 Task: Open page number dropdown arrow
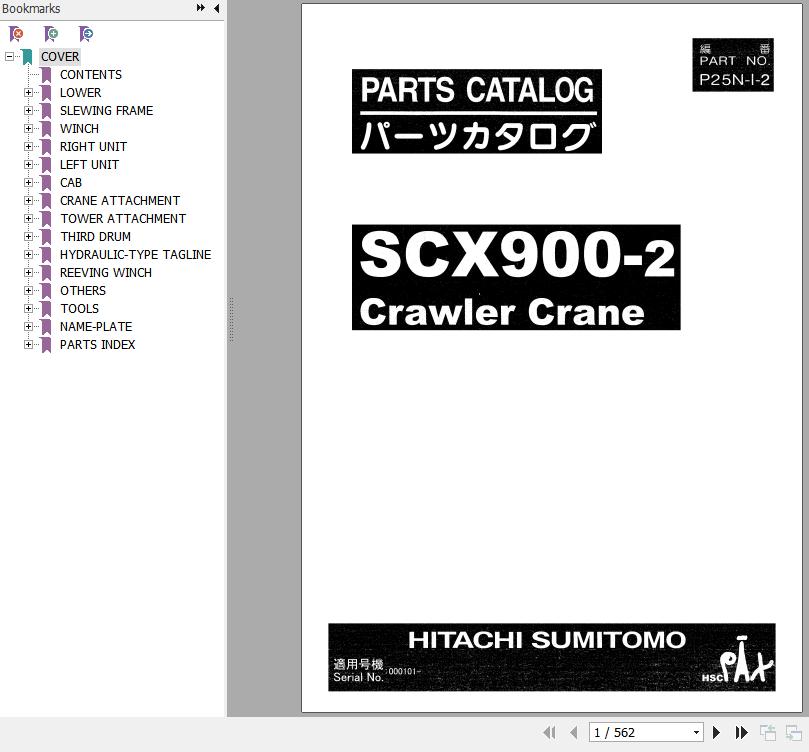(x=696, y=732)
